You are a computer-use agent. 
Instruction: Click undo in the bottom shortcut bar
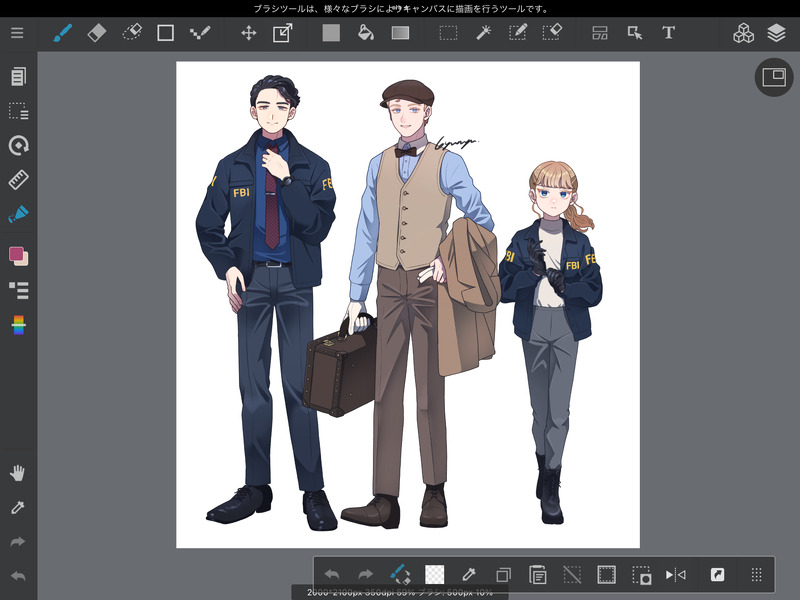pos(332,575)
